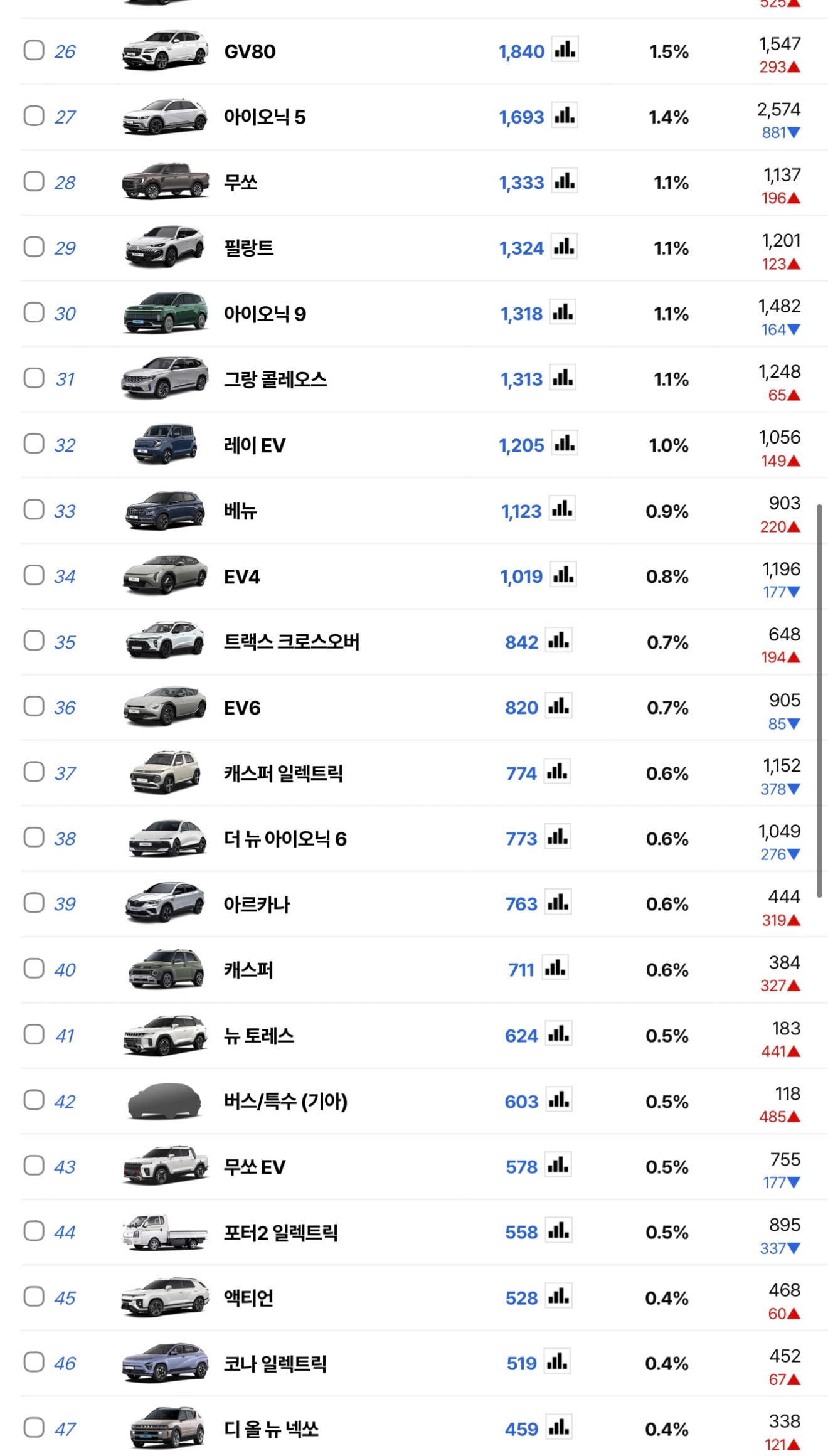Click the vertical scrollbar on the right
This screenshot has height=1456, width=828.
(819, 701)
